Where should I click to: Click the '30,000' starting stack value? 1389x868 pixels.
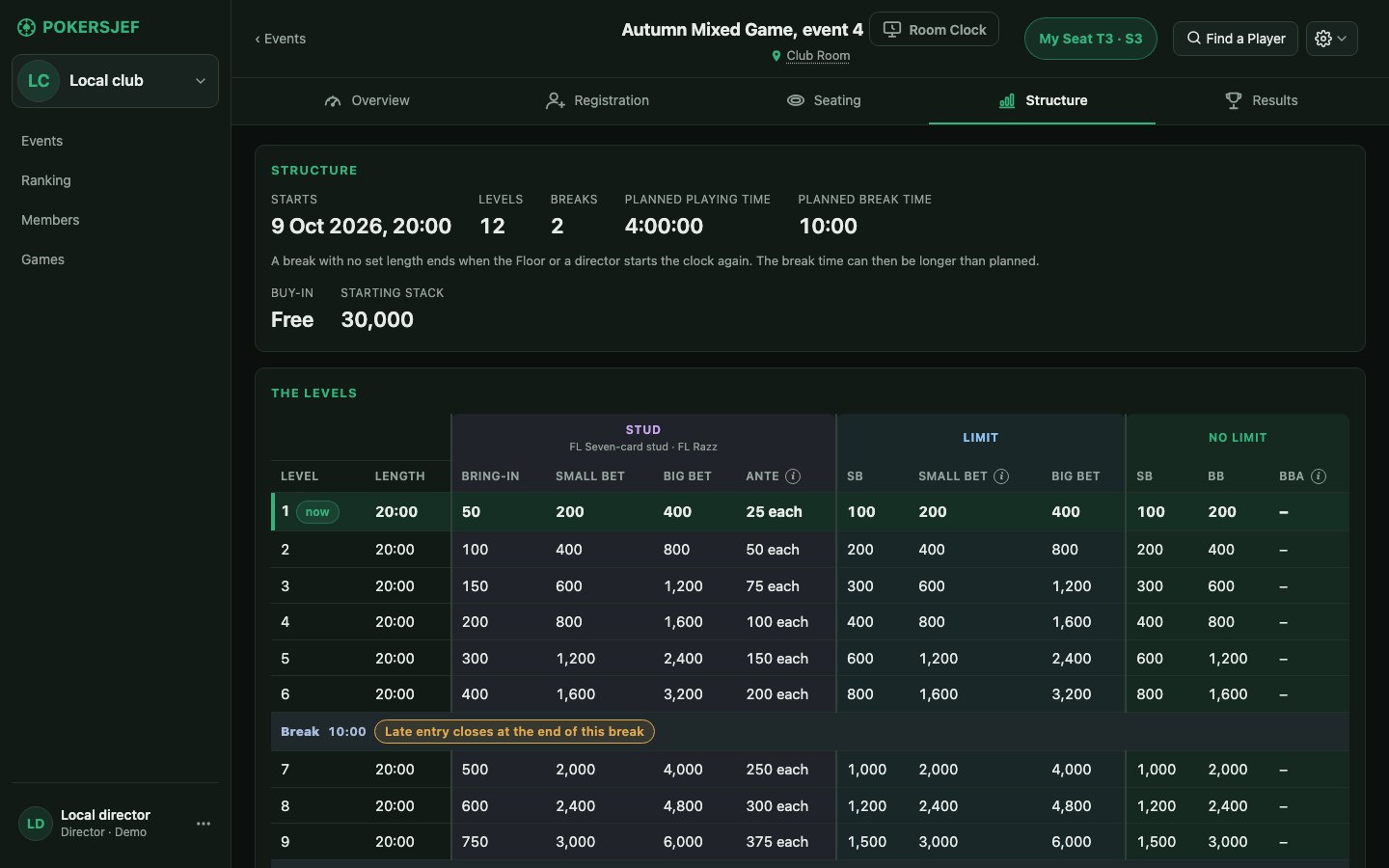tap(377, 320)
